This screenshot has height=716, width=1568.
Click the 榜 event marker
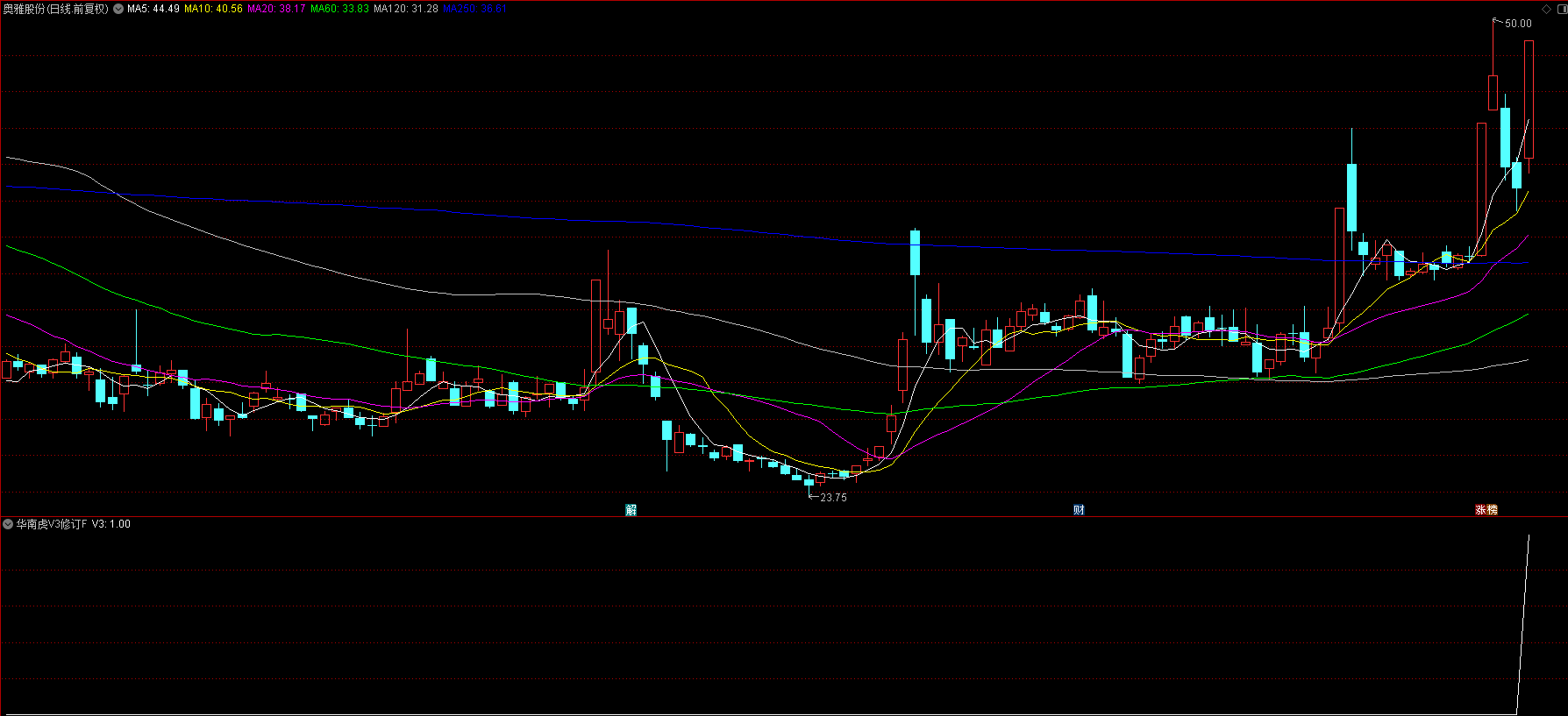pos(1493,510)
